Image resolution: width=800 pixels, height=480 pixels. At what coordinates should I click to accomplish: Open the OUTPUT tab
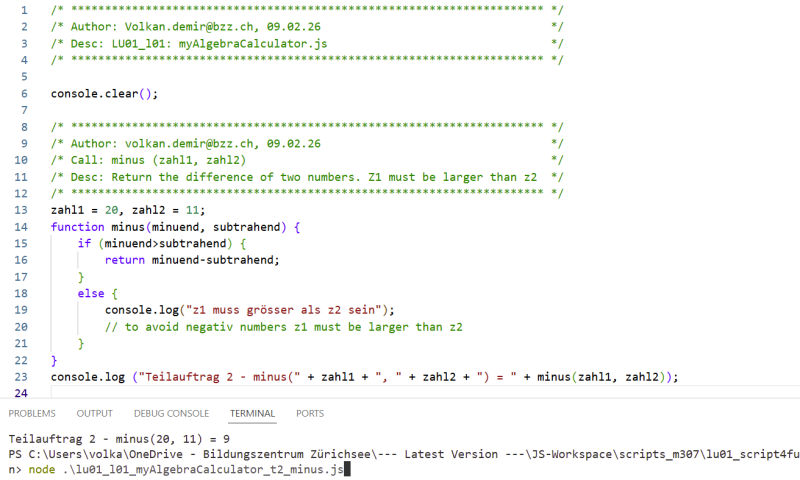pos(94,413)
